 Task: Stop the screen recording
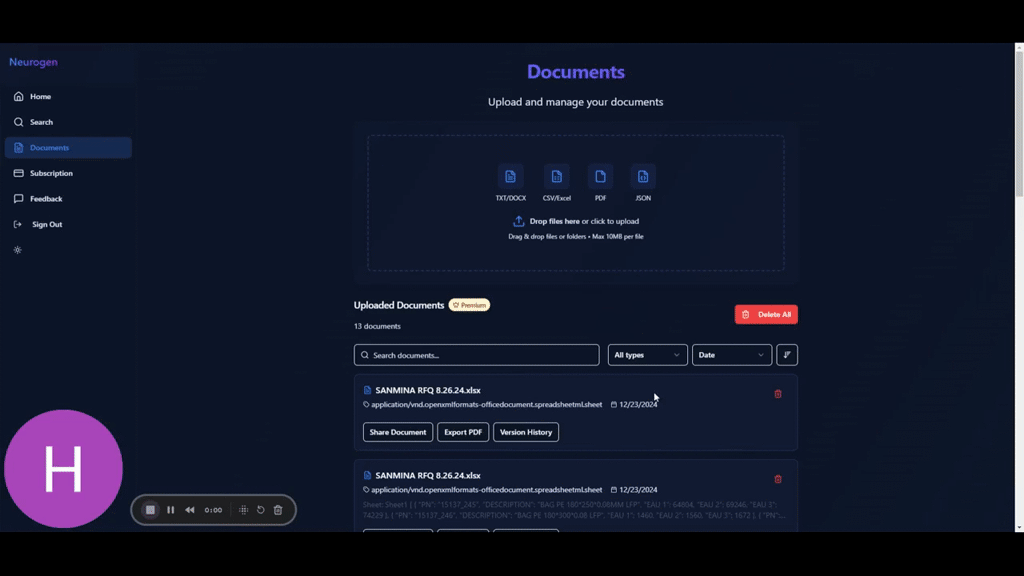coord(150,510)
